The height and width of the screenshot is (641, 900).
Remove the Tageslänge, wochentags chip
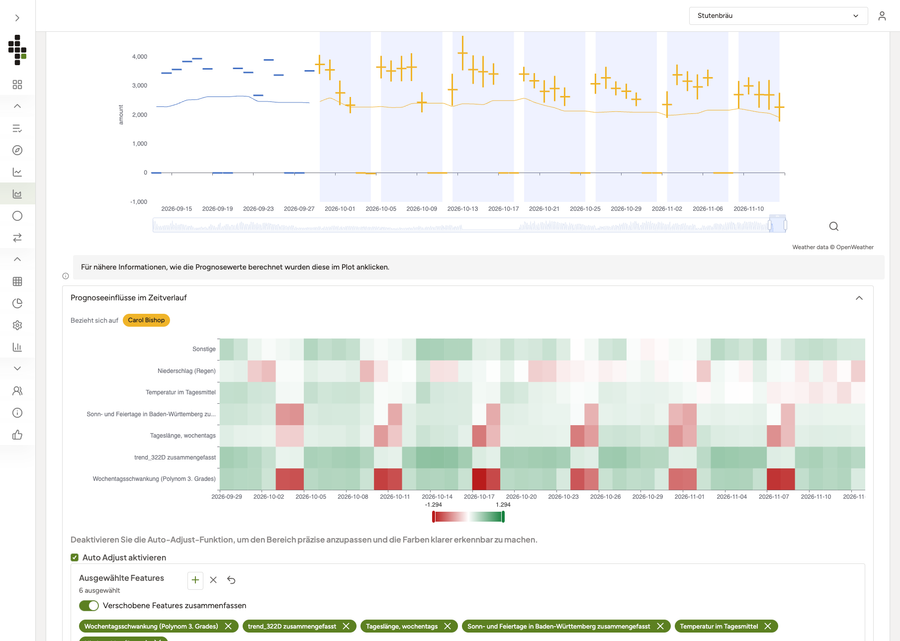[x=448, y=626]
